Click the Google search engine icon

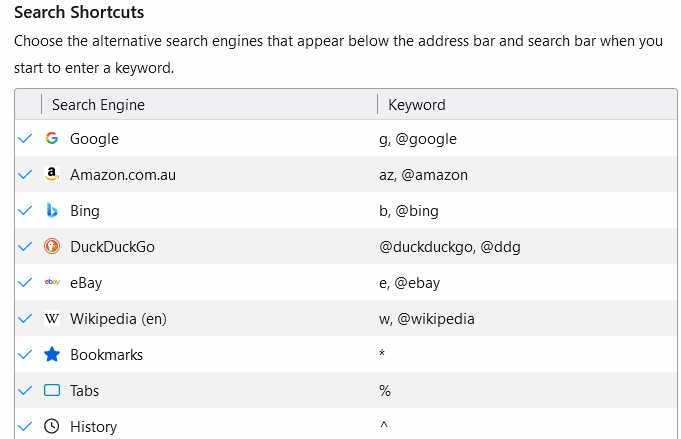(x=52, y=138)
